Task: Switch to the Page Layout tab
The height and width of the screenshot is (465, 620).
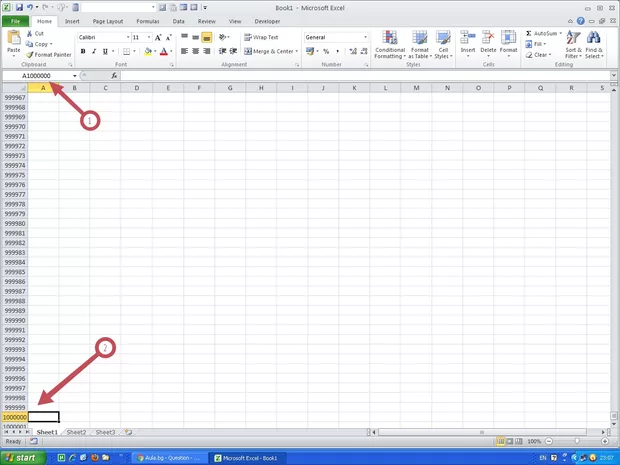Action: click(108, 21)
